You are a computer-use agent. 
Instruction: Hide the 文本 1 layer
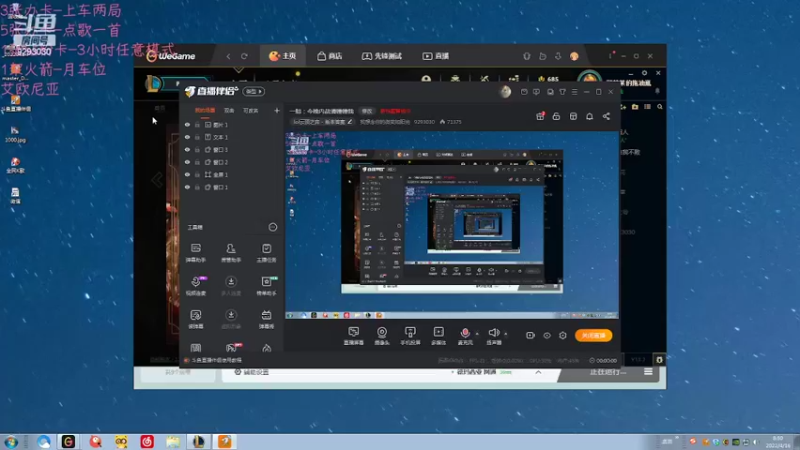pyautogui.click(x=187, y=137)
